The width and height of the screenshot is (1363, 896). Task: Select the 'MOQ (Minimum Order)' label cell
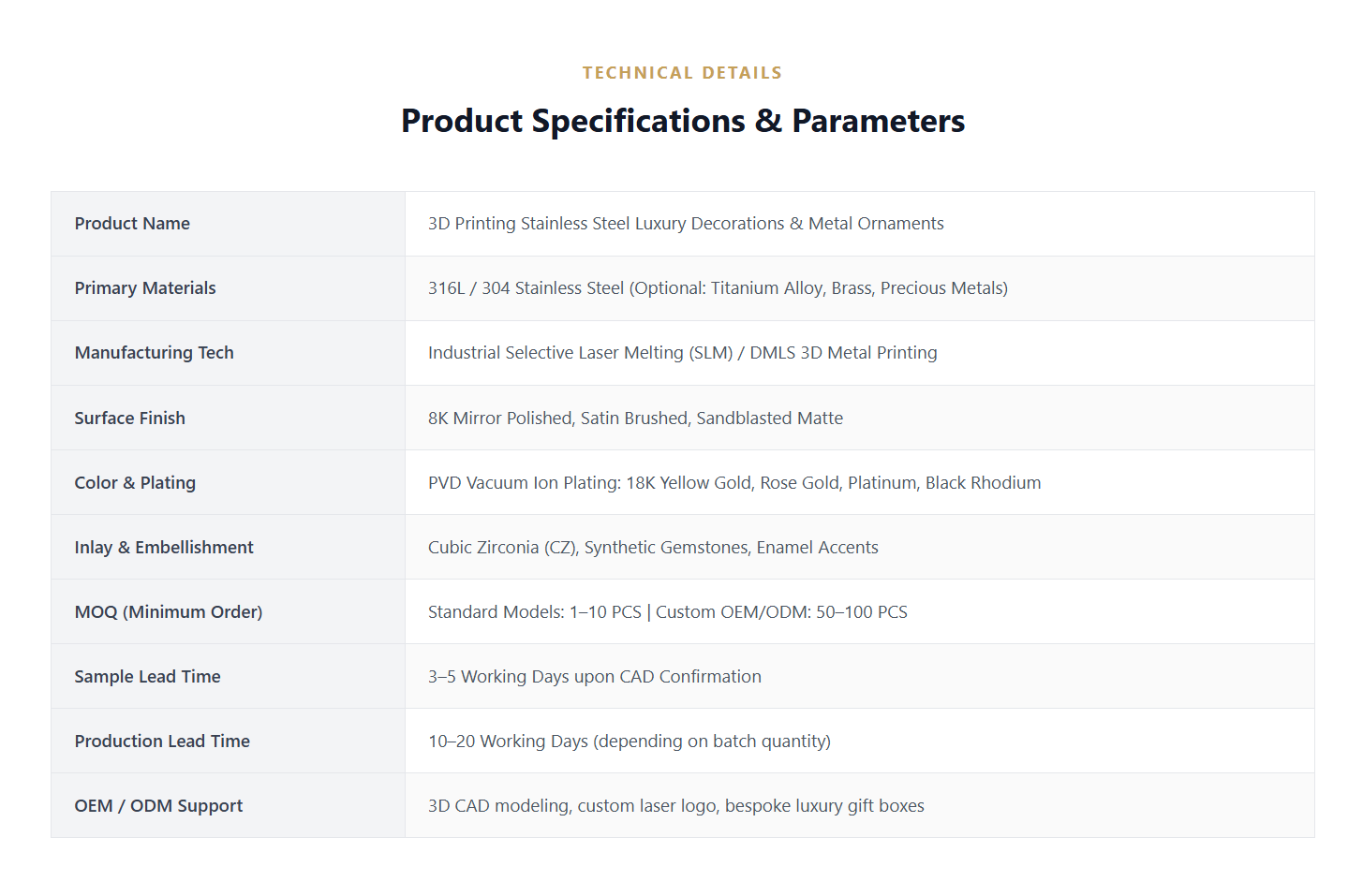(x=228, y=611)
